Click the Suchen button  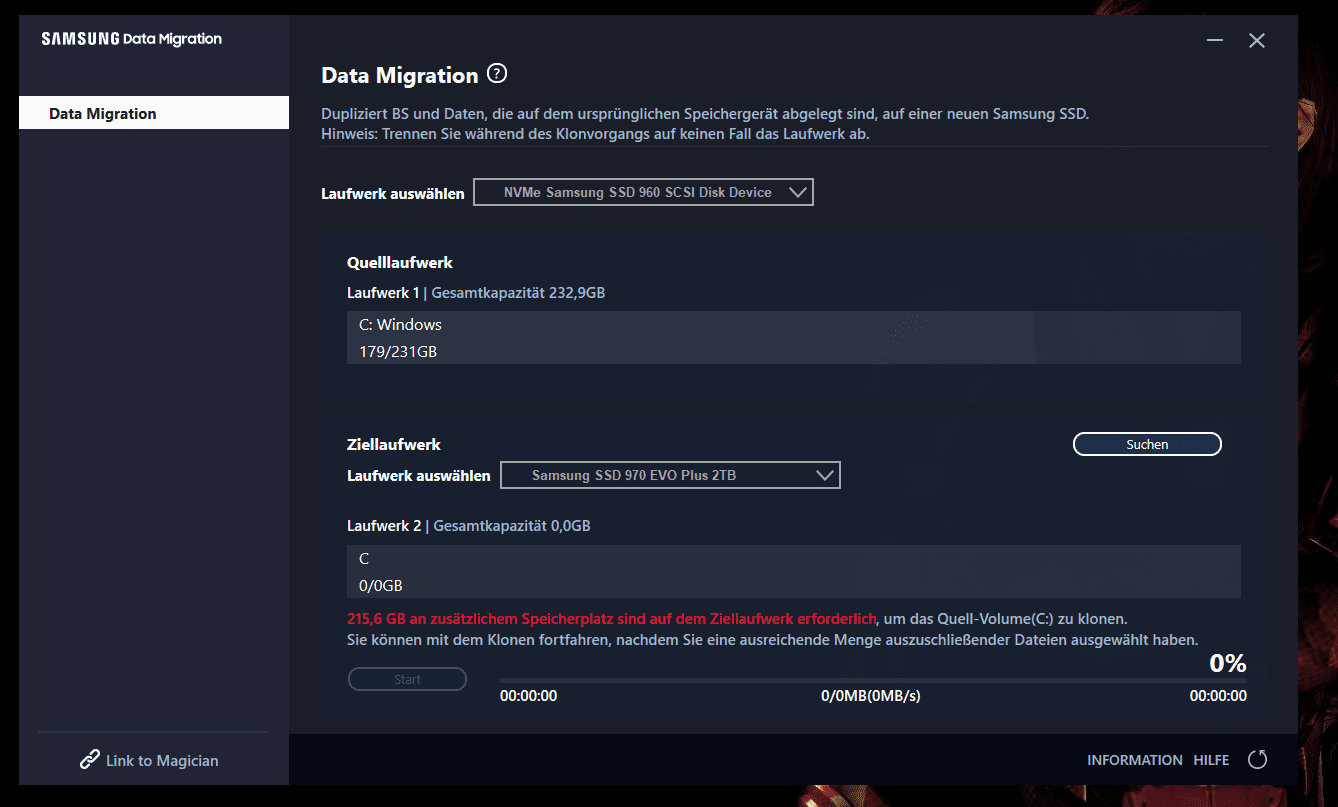click(x=1147, y=444)
